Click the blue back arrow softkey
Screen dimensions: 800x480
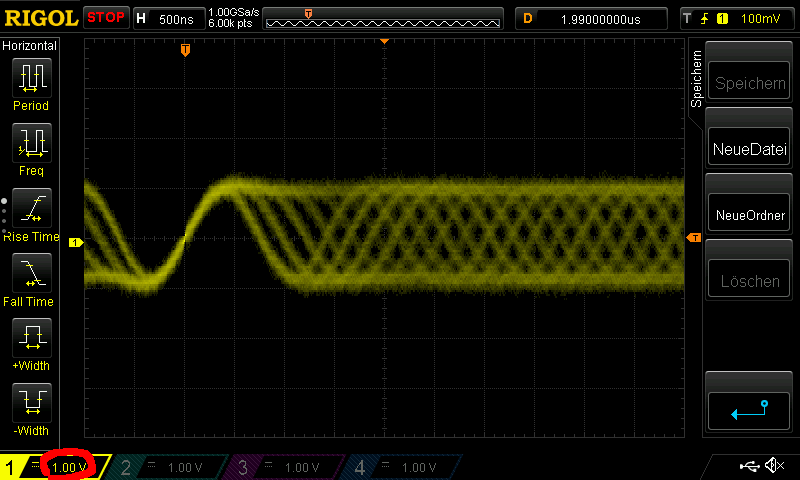click(x=749, y=411)
